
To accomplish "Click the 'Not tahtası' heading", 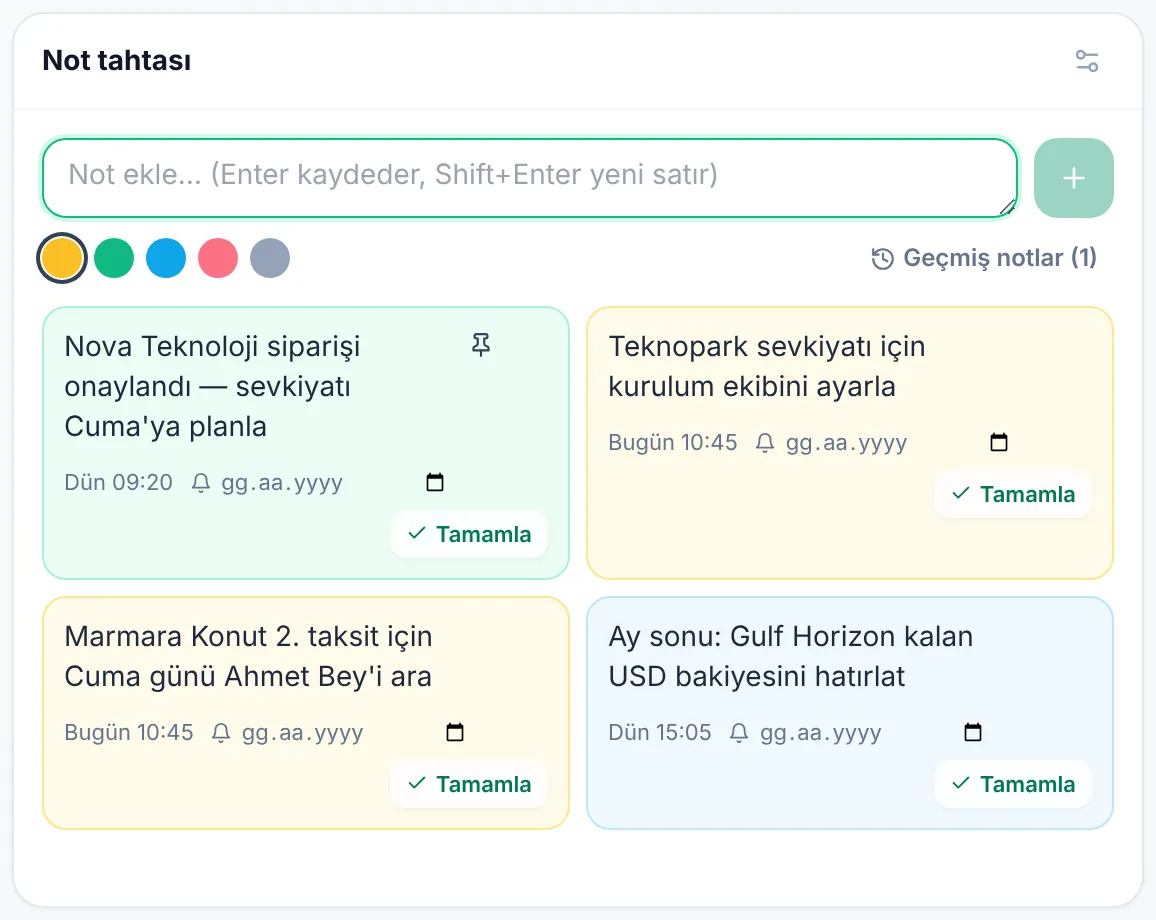I will tap(116, 60).
